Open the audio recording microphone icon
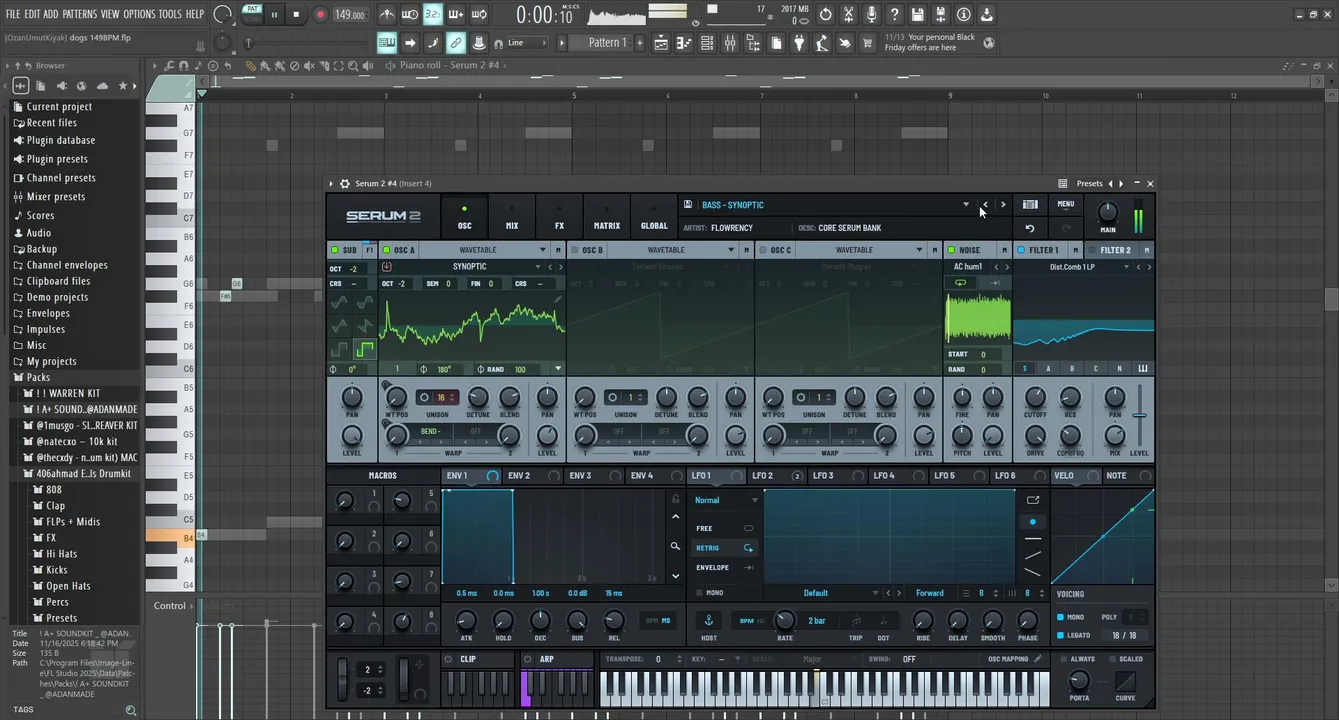Screen dimensions: 1339x720 click(871, 14)
